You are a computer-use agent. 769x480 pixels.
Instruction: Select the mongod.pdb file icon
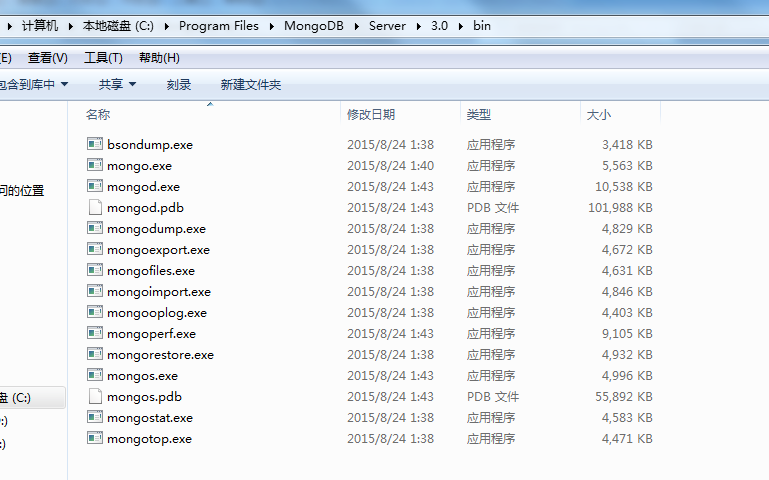pos(95,207)
